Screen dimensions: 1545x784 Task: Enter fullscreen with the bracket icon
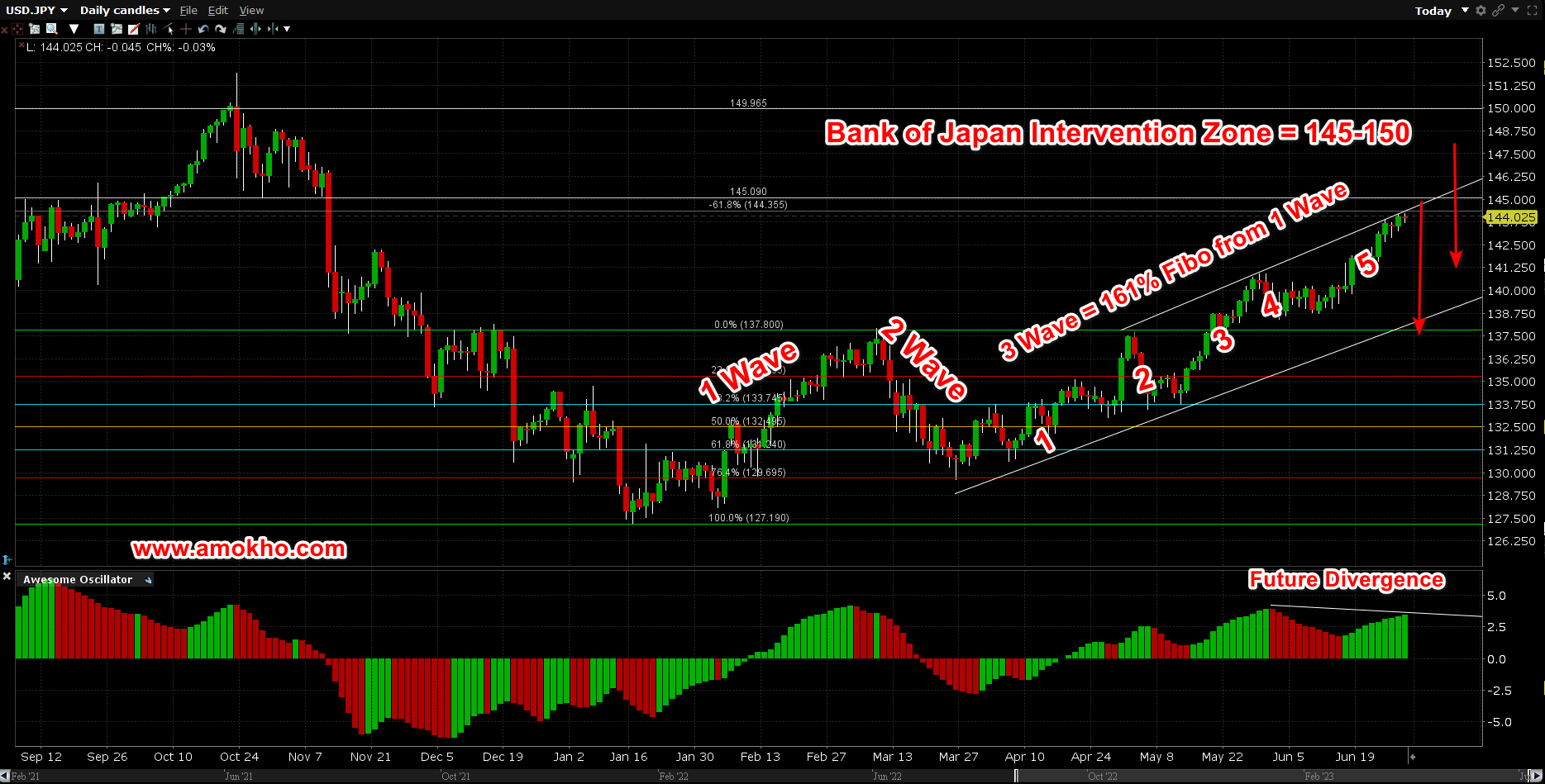1533,11
